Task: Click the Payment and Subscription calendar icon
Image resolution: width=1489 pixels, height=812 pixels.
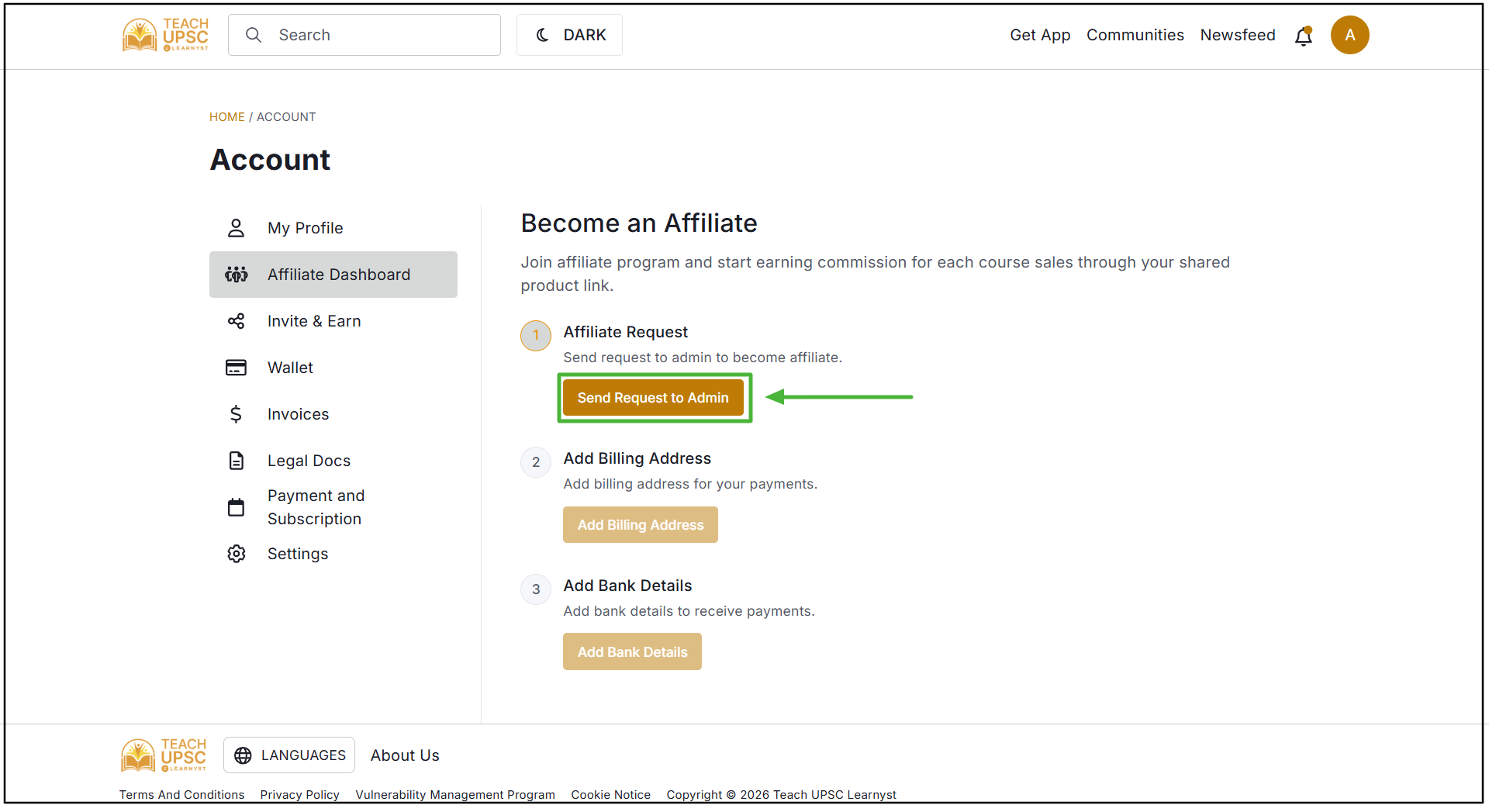Action: [237, 507]
